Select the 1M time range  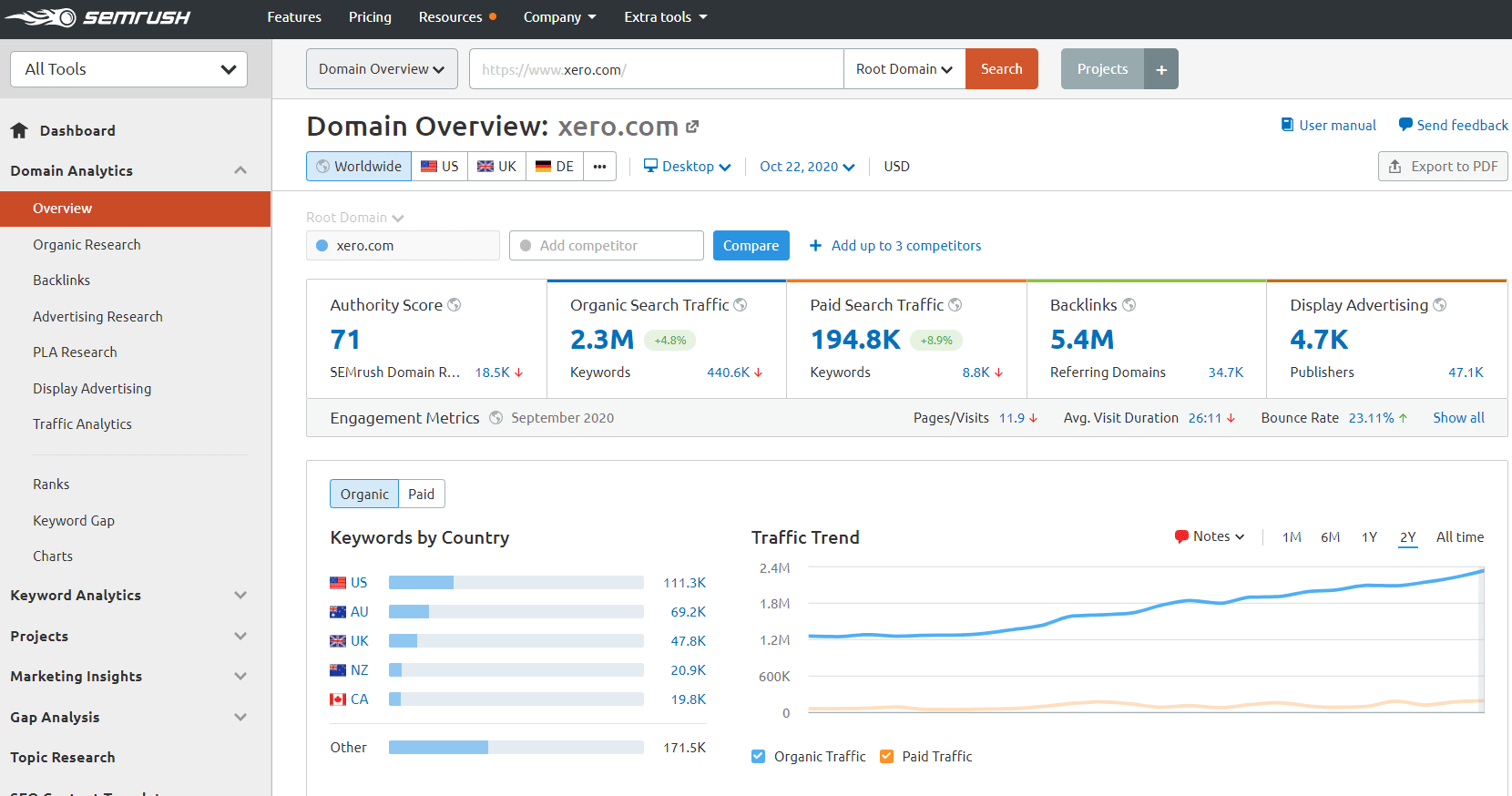tap(1292, 537)
